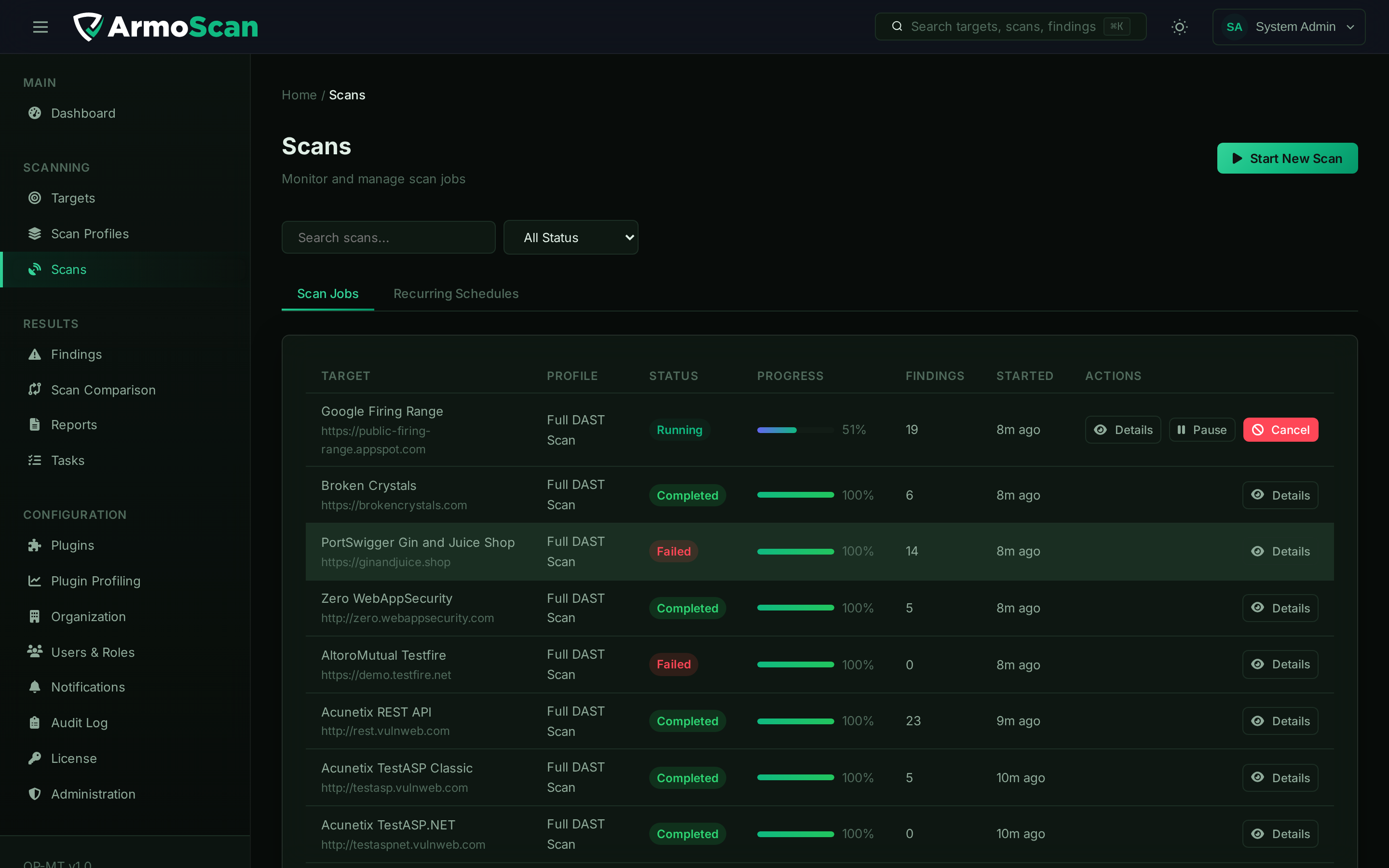Open Plugin Profiling in the sidebar
This screenshot has width=1389, height=868.
point(125,581)
